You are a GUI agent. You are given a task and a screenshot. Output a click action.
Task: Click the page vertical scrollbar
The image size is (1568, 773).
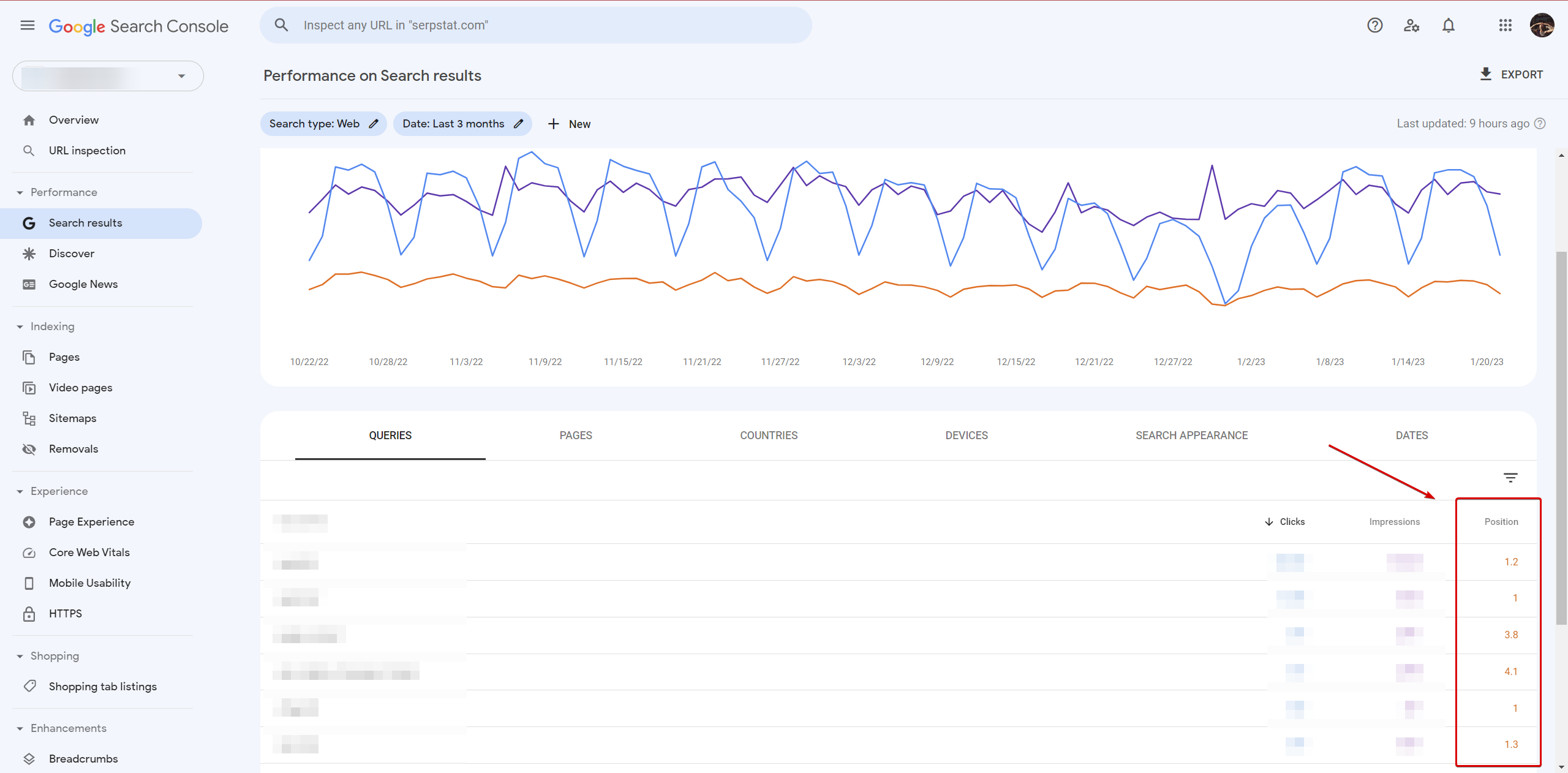point(1561,438)
